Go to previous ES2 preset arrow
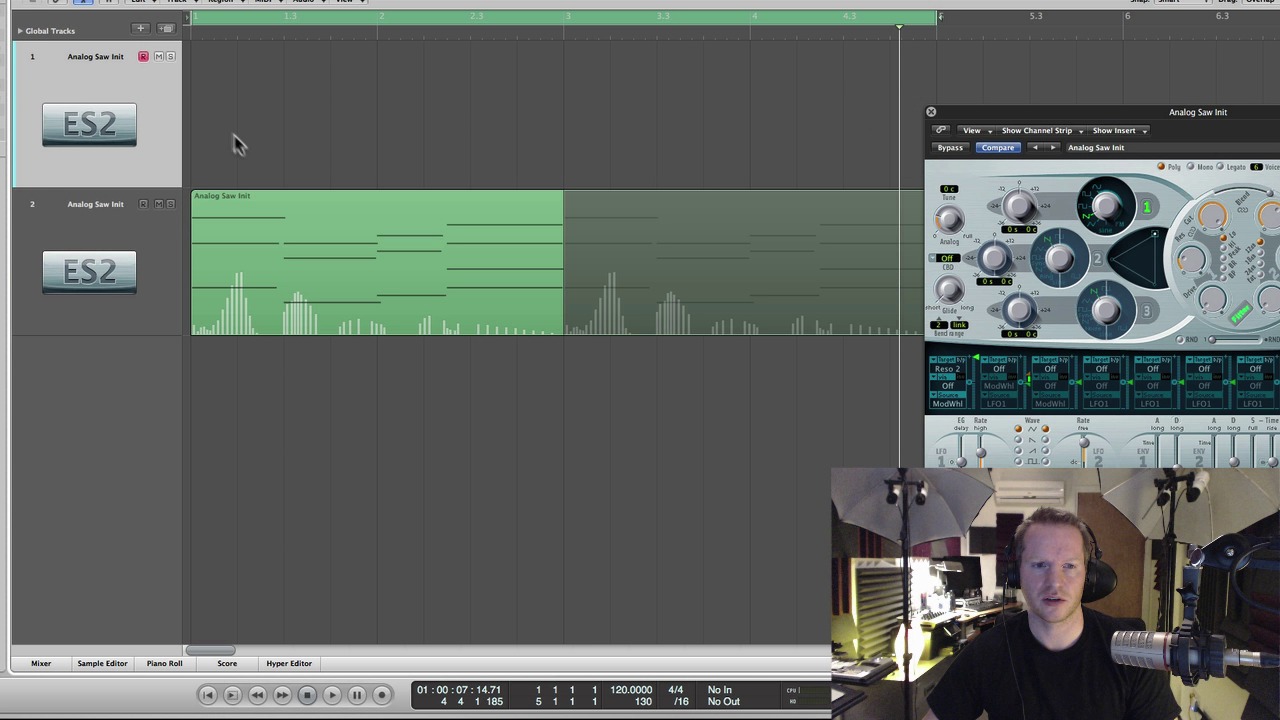Viewport: 1280px width, 720px height. (1035, 148)
